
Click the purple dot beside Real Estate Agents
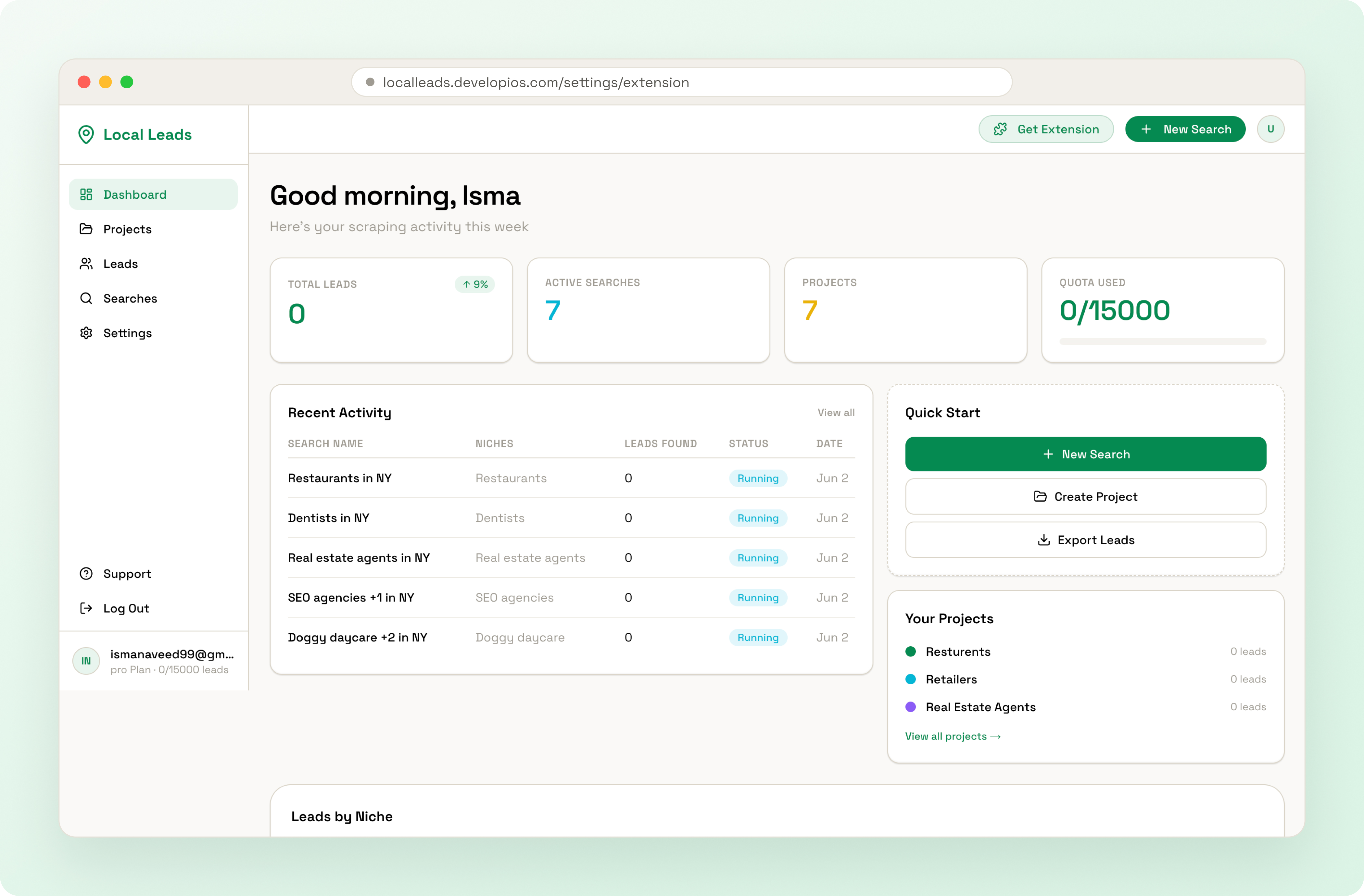point(911,707)
